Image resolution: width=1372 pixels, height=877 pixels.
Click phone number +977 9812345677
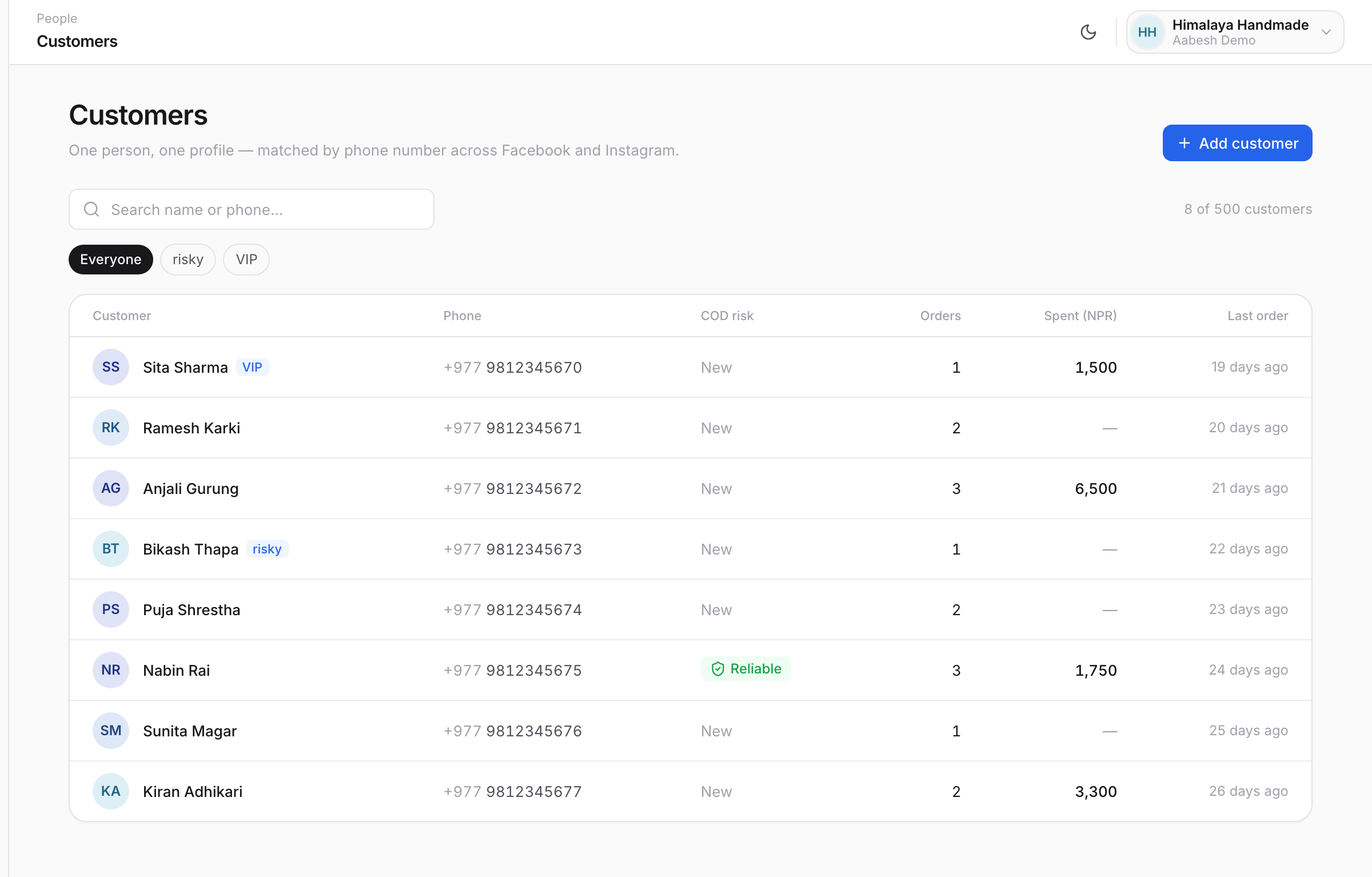513,792
